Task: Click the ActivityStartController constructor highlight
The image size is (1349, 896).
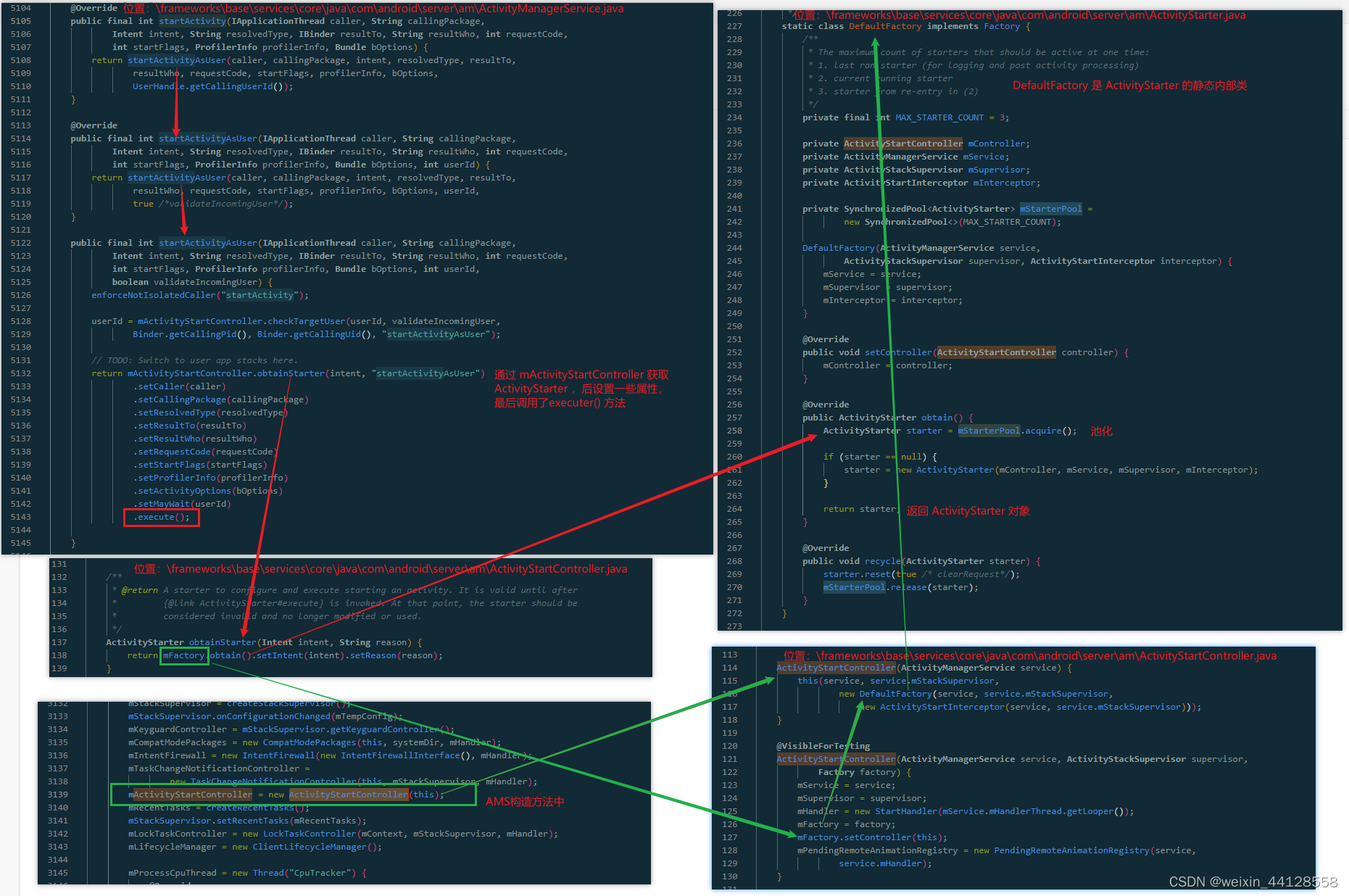Action: [834, 667]
